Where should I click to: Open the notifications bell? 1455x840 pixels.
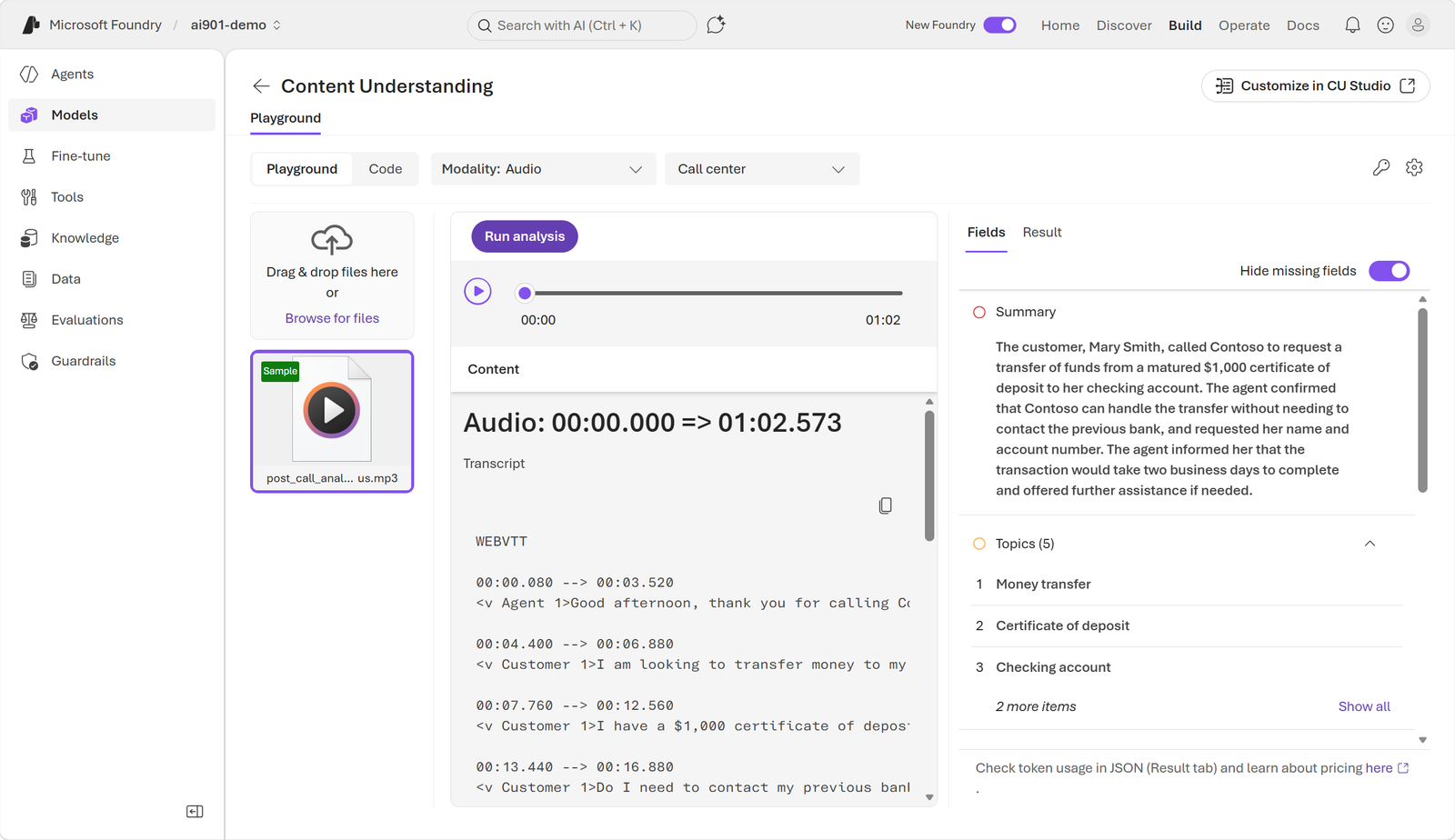(x=1352, y=25)
